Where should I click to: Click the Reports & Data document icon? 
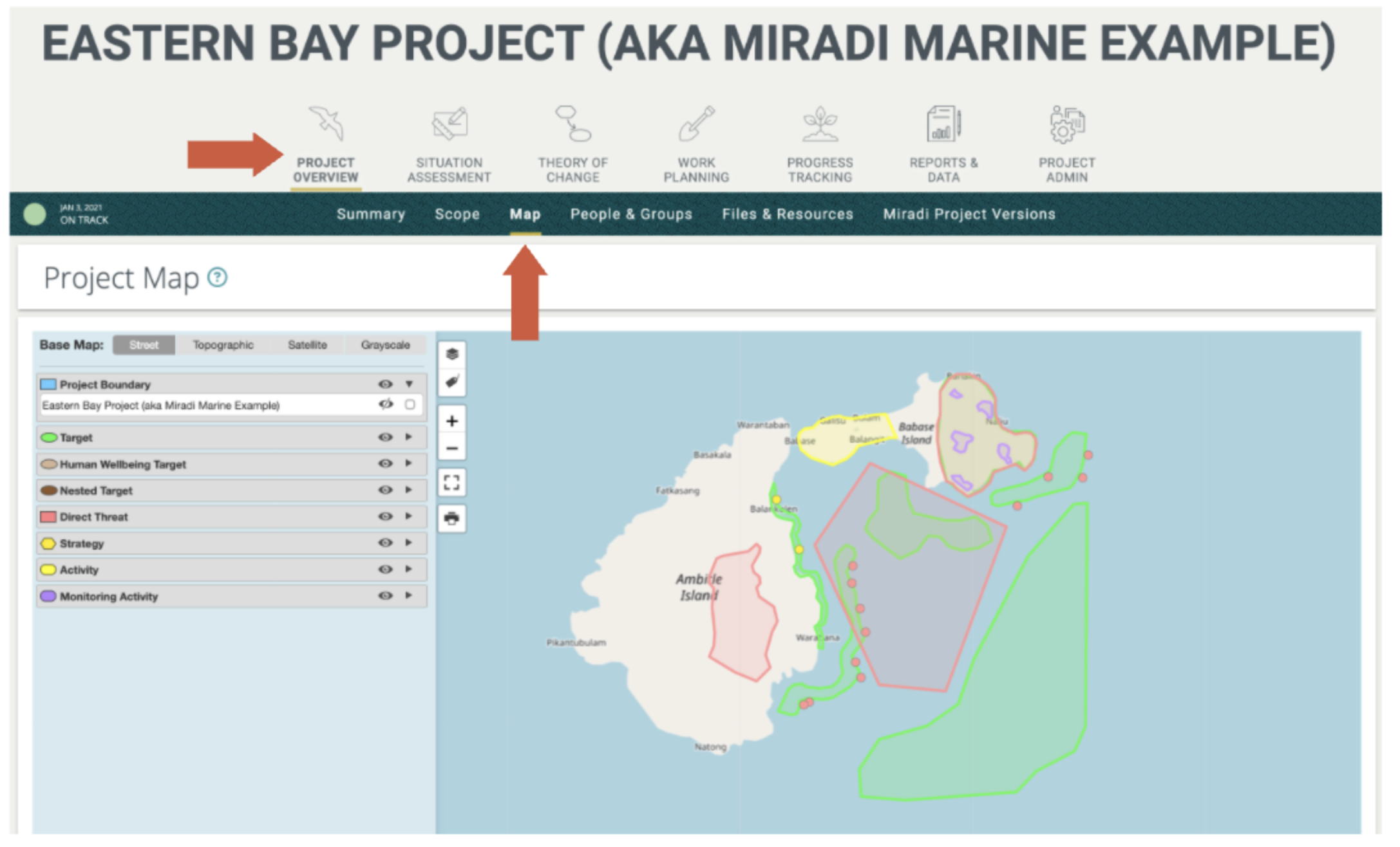pos(941,123)
